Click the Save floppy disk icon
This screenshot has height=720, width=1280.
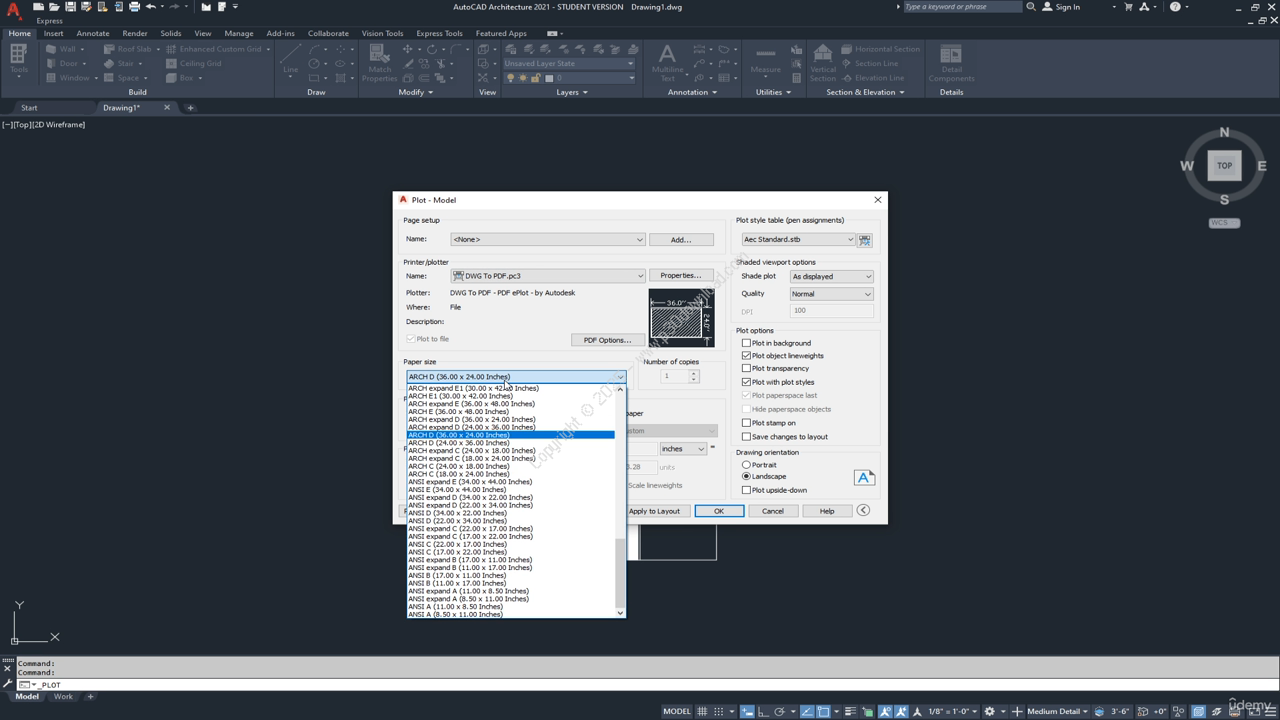click(70, 6)
